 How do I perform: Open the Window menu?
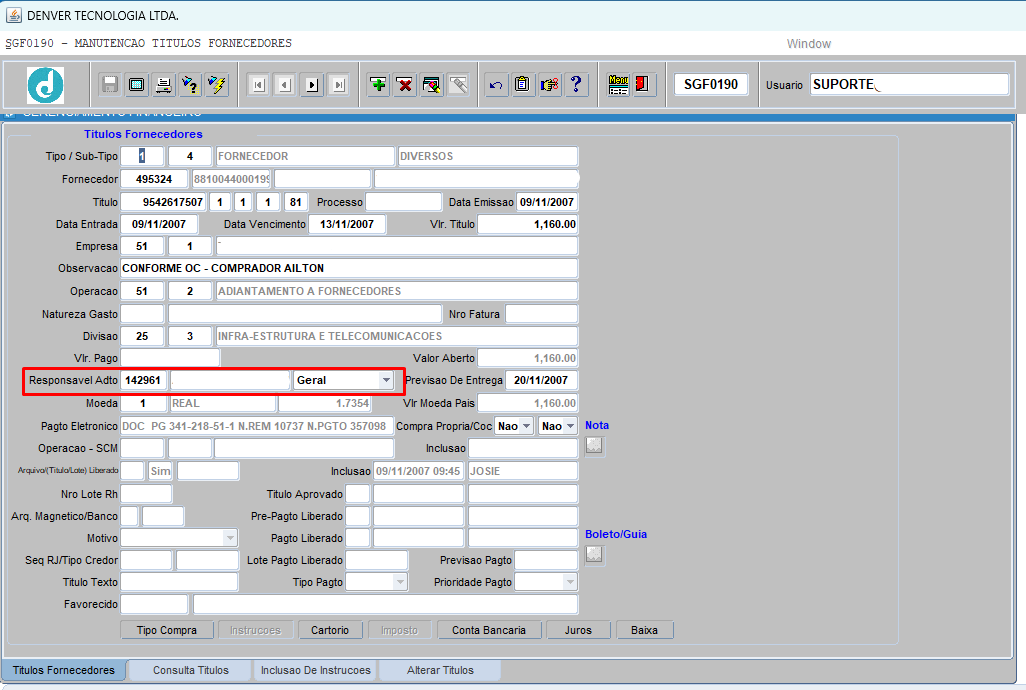point(808,44)
